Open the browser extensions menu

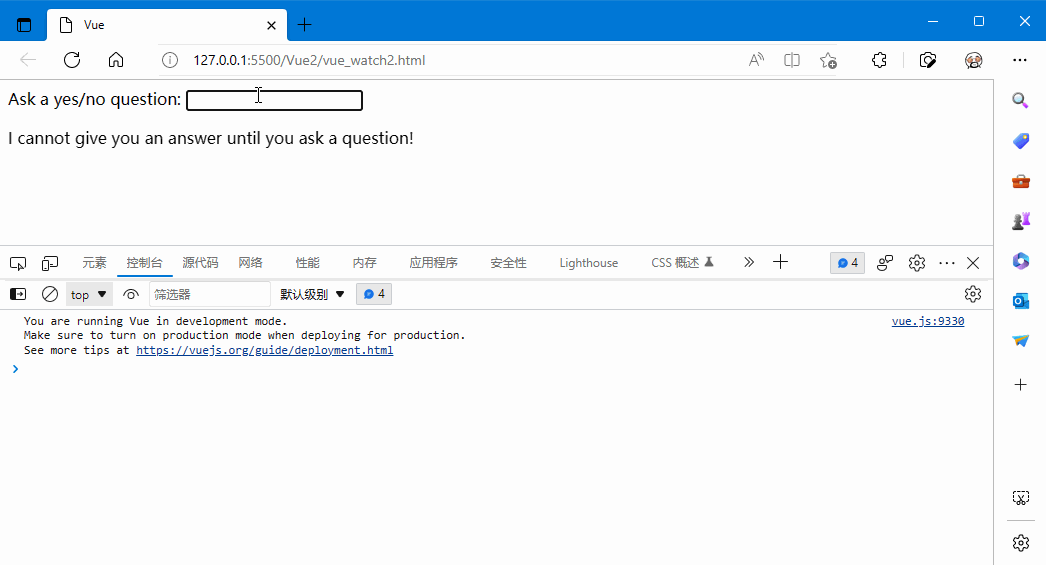pyautogui.click(x=879, y=60)
